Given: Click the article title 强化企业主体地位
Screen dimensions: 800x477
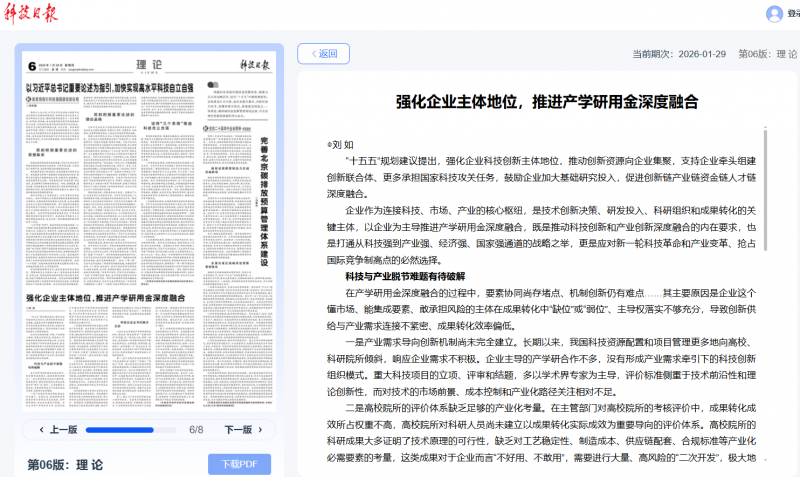Looking at the screenshot, I should [x=546, y=101].
